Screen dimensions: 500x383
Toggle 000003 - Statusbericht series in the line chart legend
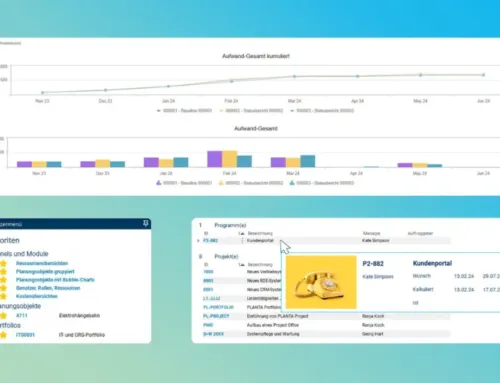[x=322, y=110]
